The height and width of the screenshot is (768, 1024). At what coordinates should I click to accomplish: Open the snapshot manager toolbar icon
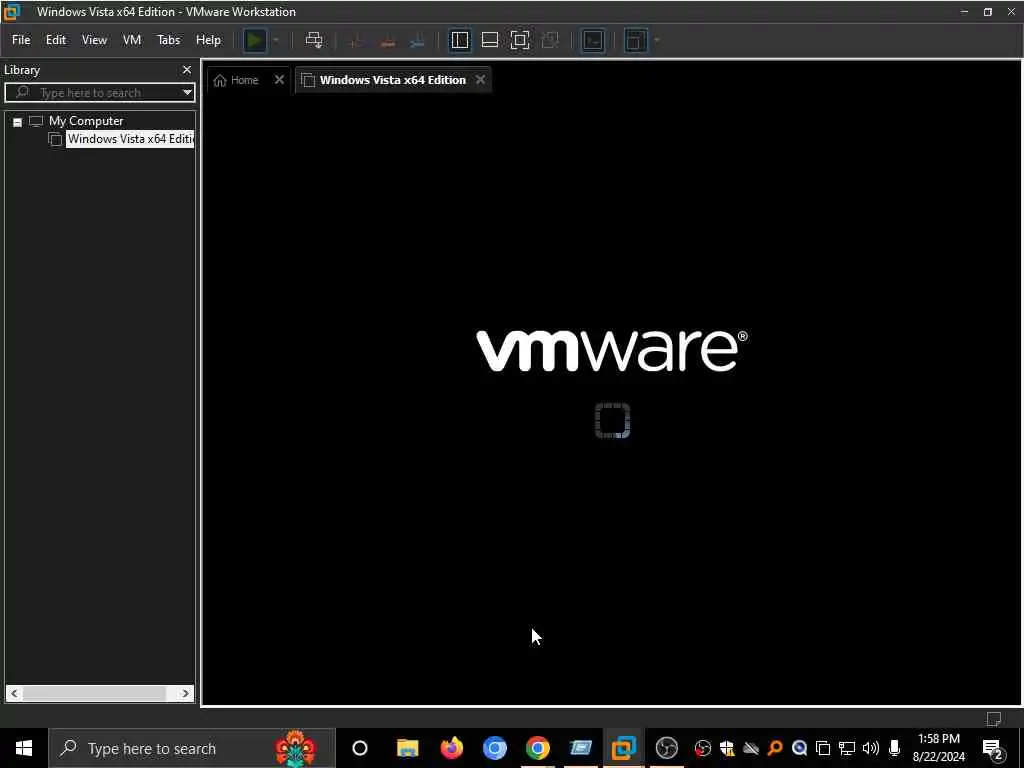(417, 41)
